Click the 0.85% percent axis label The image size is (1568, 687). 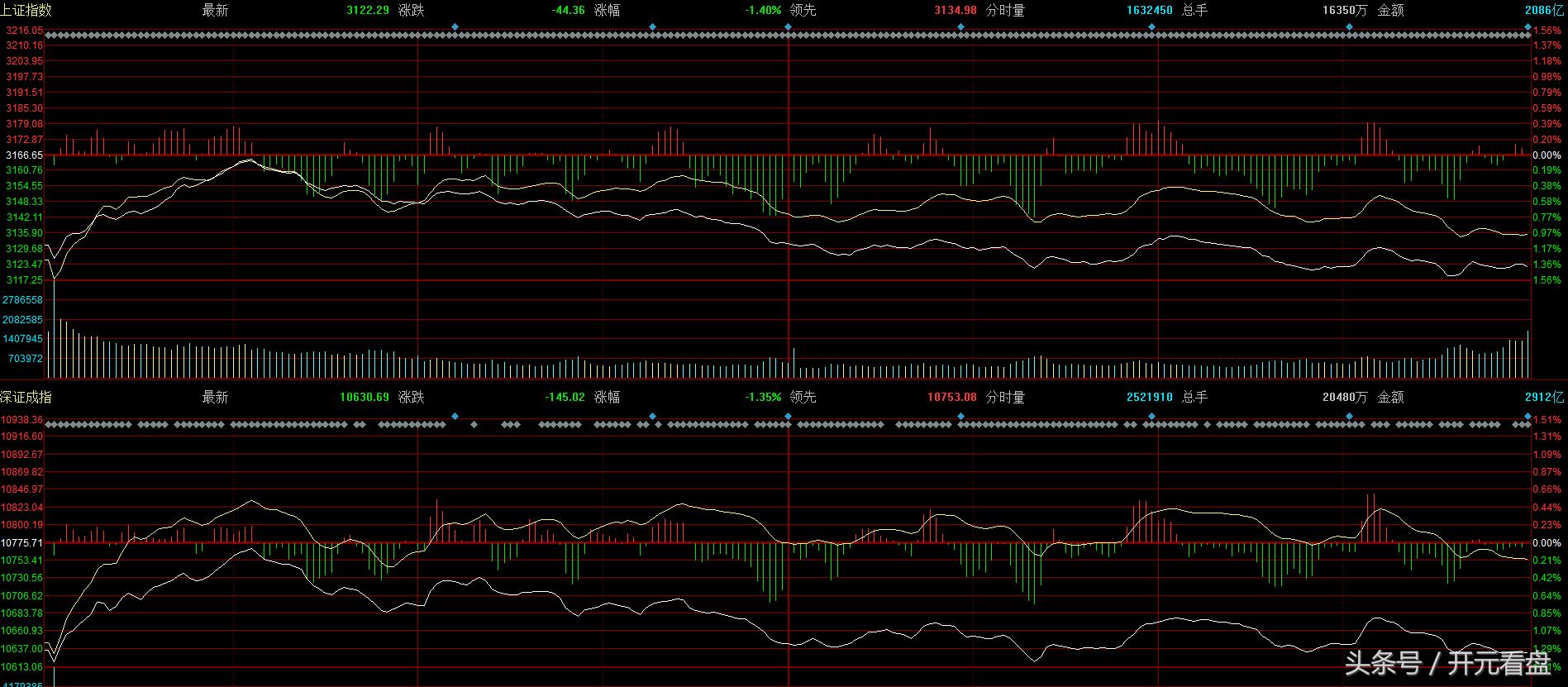tap(1547, 613)
